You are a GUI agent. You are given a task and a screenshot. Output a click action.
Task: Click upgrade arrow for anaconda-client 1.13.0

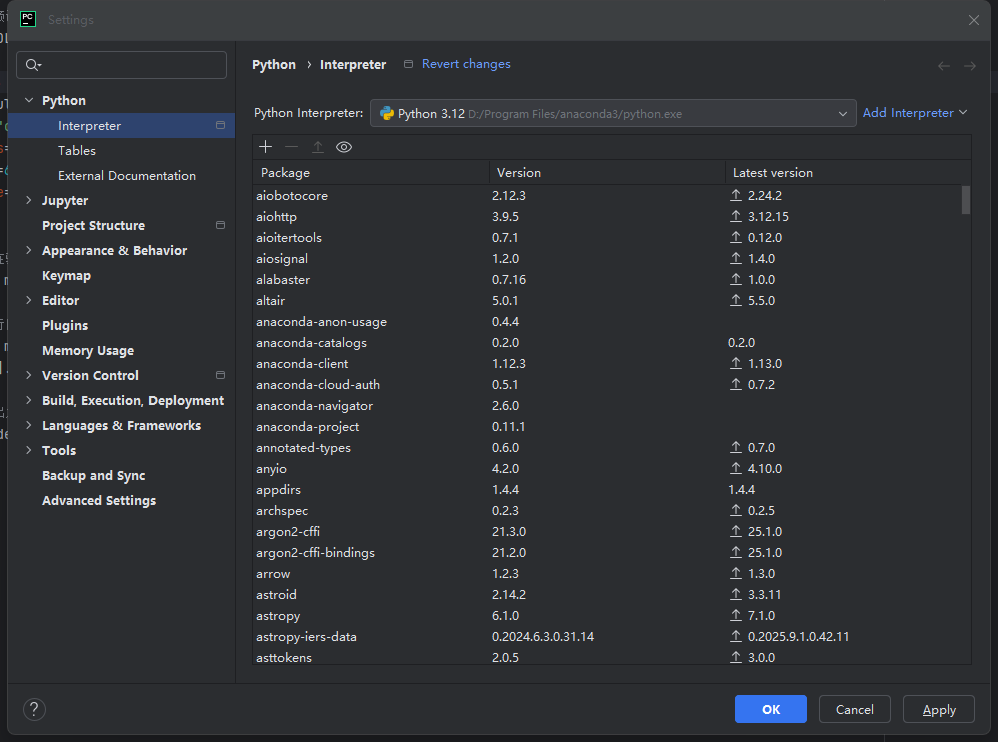736,363
